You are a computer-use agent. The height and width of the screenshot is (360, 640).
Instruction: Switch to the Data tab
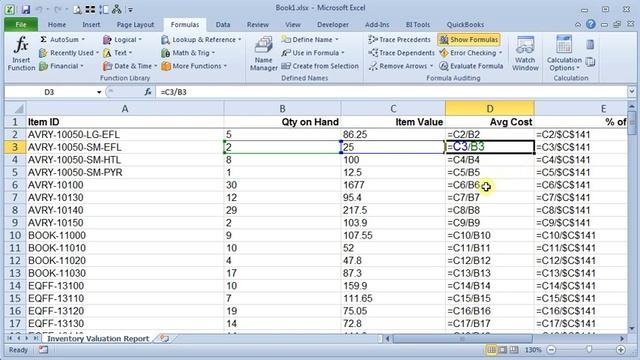[x=222, y=25]
